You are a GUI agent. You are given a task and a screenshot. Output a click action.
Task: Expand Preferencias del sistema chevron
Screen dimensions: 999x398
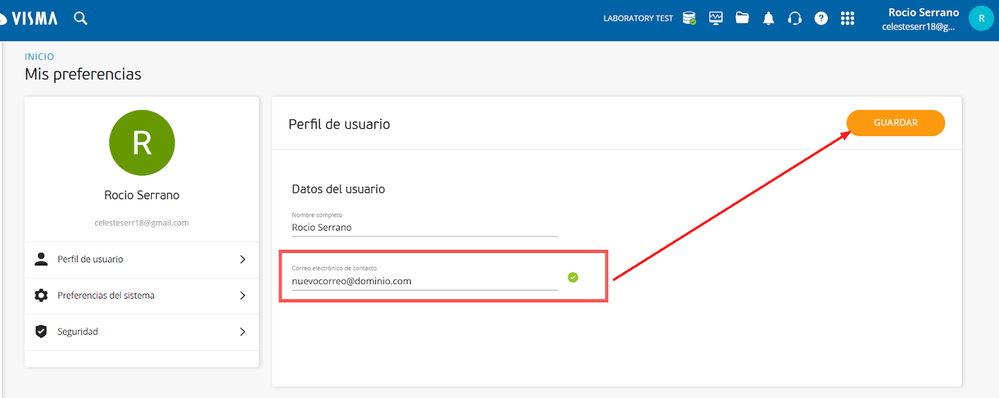pyautogui.click(x=242, y=295)
